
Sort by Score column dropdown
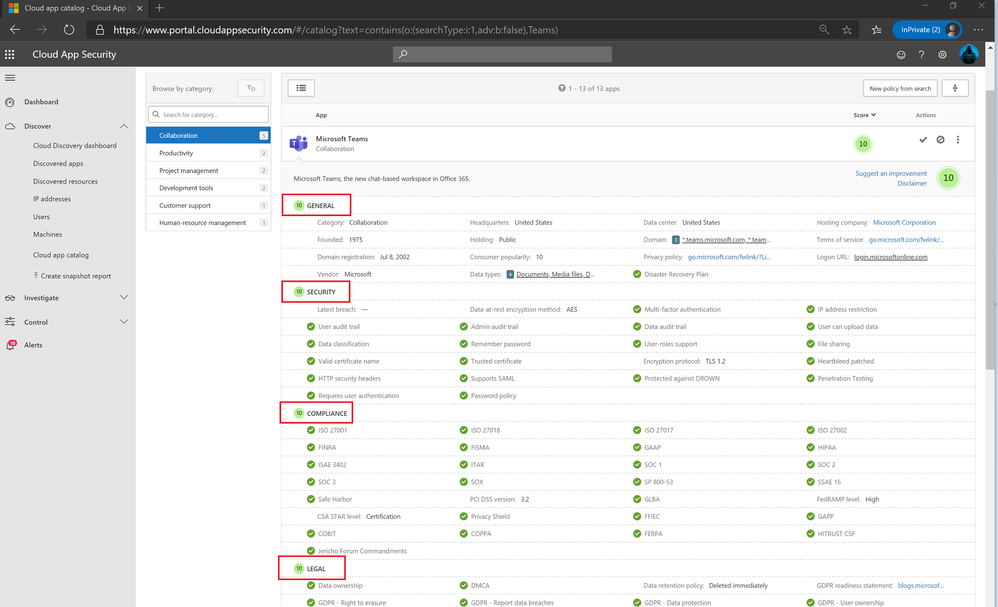(864, 115)
